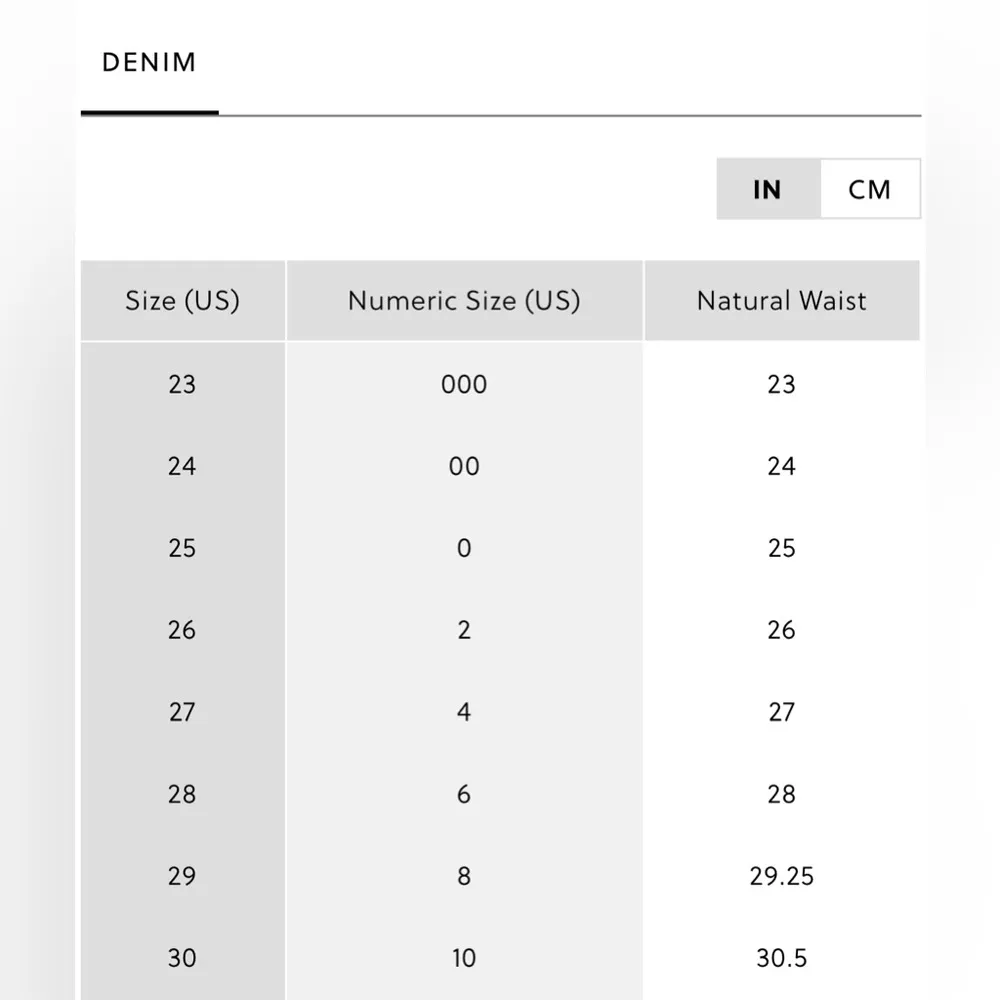Click numeric size 8 cell
The width and height of the screenshot is (1000, 1000).
[464, 876]
